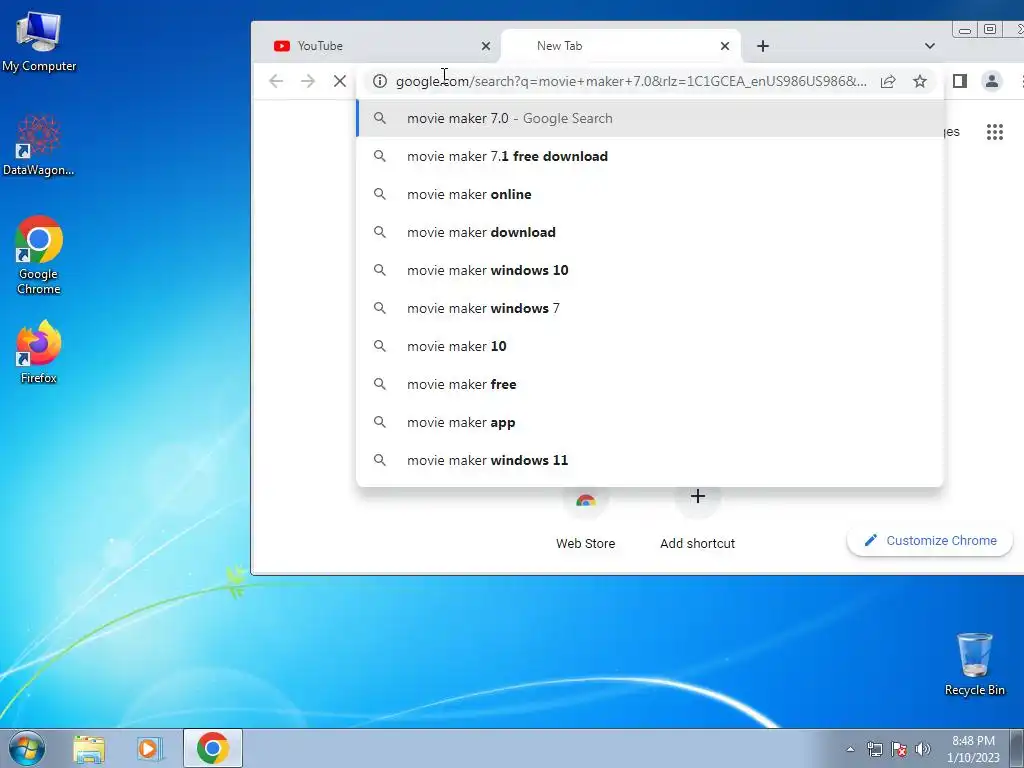Open the Web Store shortcut

point(586,519)
